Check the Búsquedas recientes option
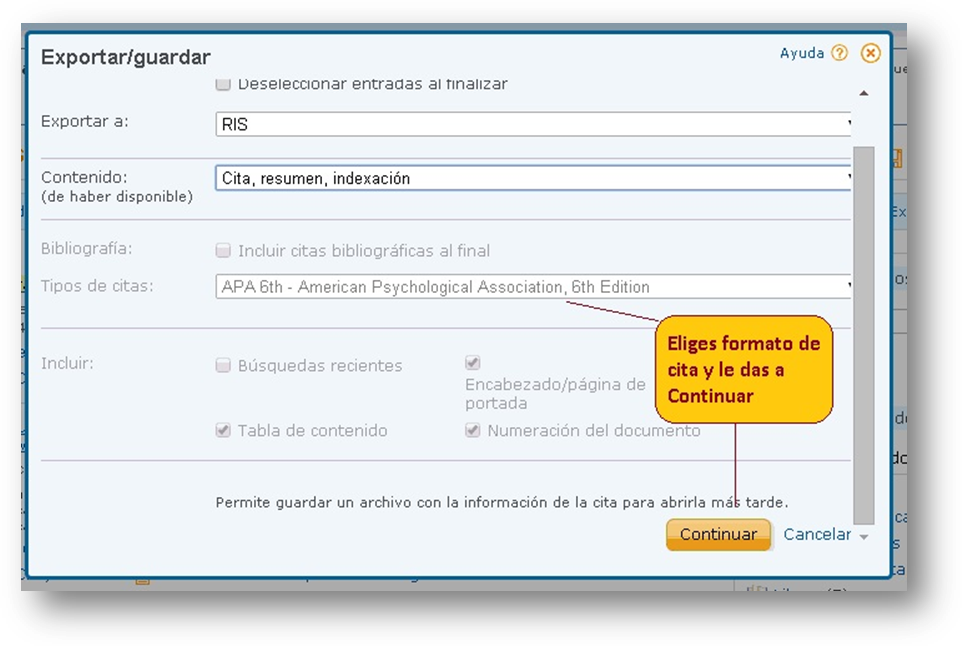 (x=224, y=366)
